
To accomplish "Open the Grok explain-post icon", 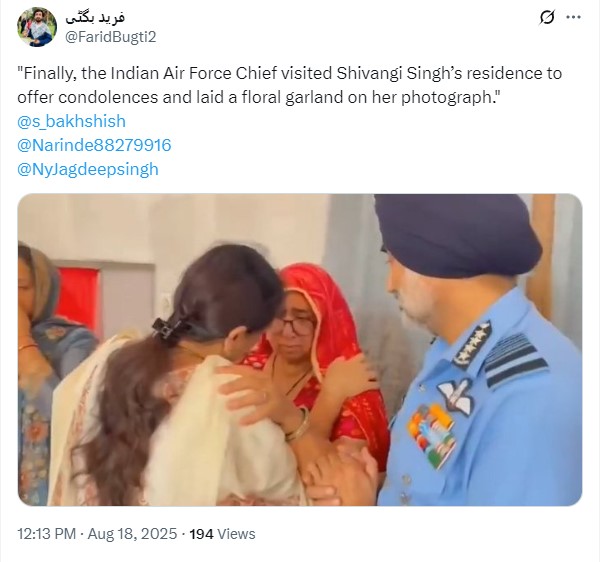I will coord(547,17).
